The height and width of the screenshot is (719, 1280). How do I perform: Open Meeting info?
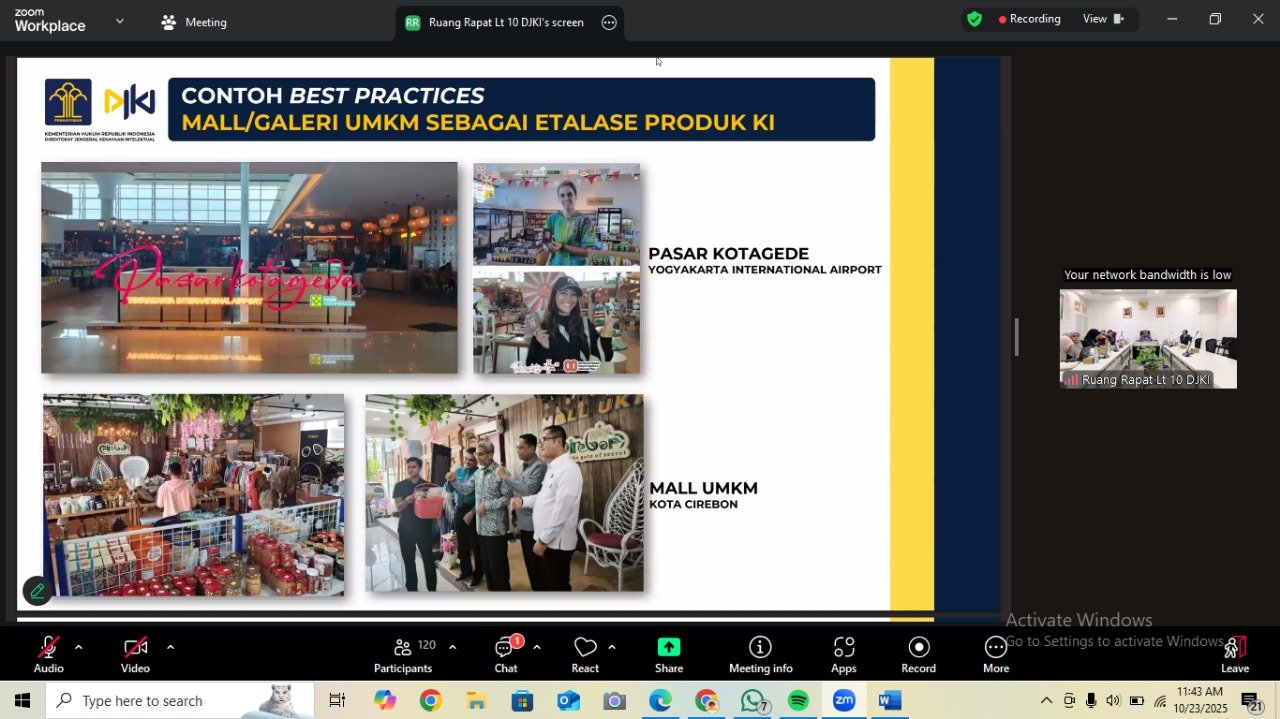click(x=760, y=655)
